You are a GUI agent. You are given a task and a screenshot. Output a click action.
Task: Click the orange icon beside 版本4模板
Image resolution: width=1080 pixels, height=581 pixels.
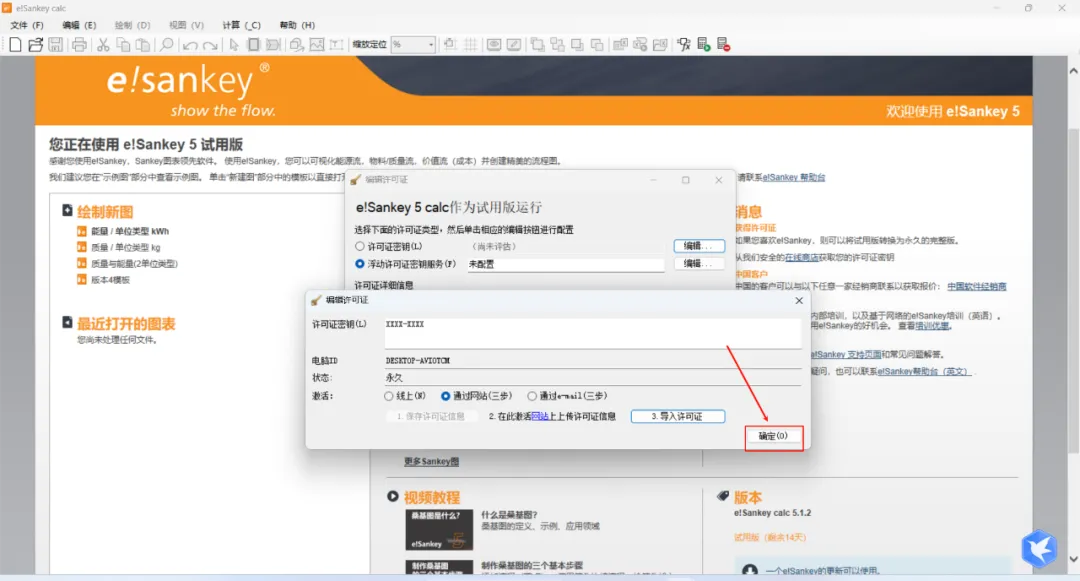(81, 279)
